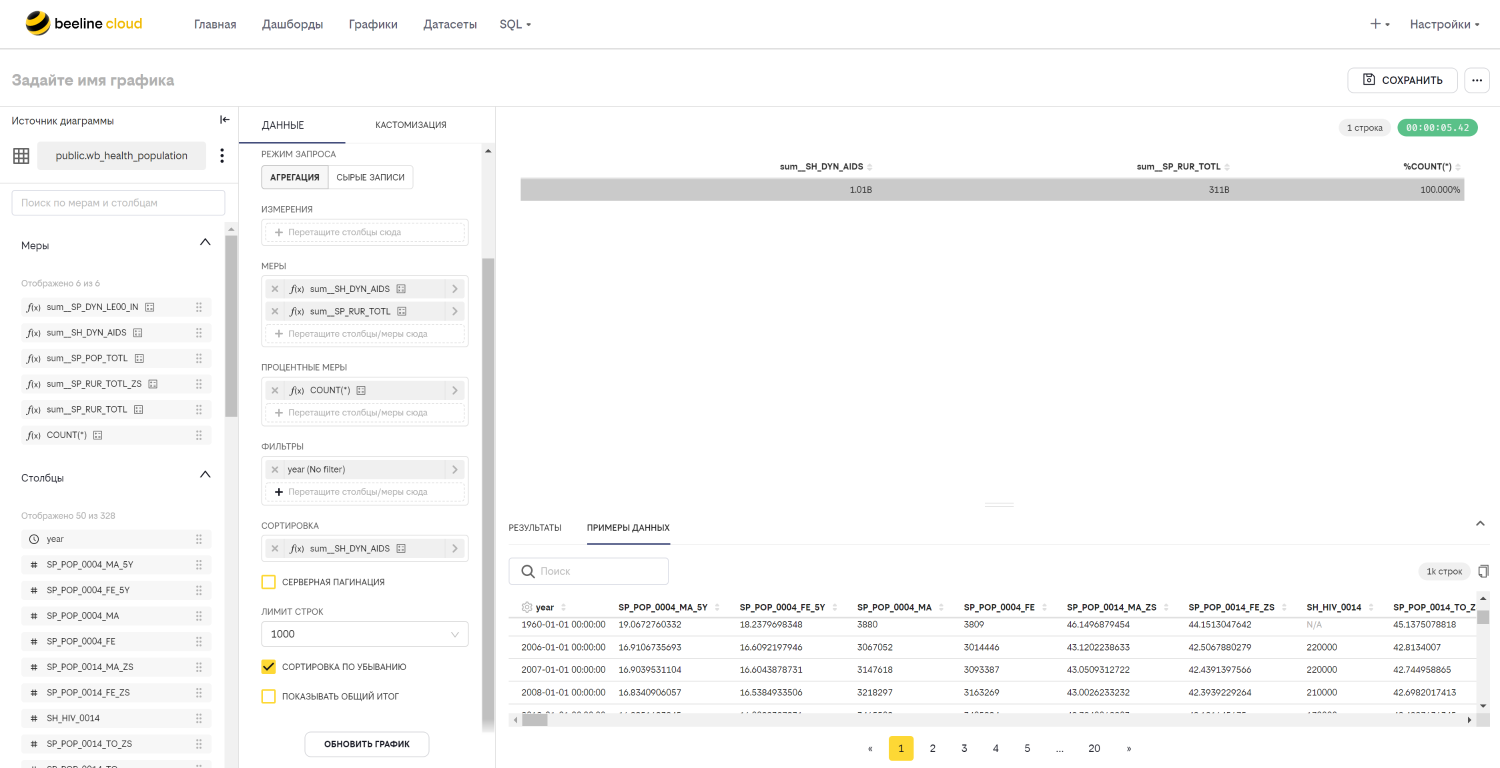Viewport: 1500px width, 768px height.
Task: Click the Измерения drop area
Action: click(365, 232)
